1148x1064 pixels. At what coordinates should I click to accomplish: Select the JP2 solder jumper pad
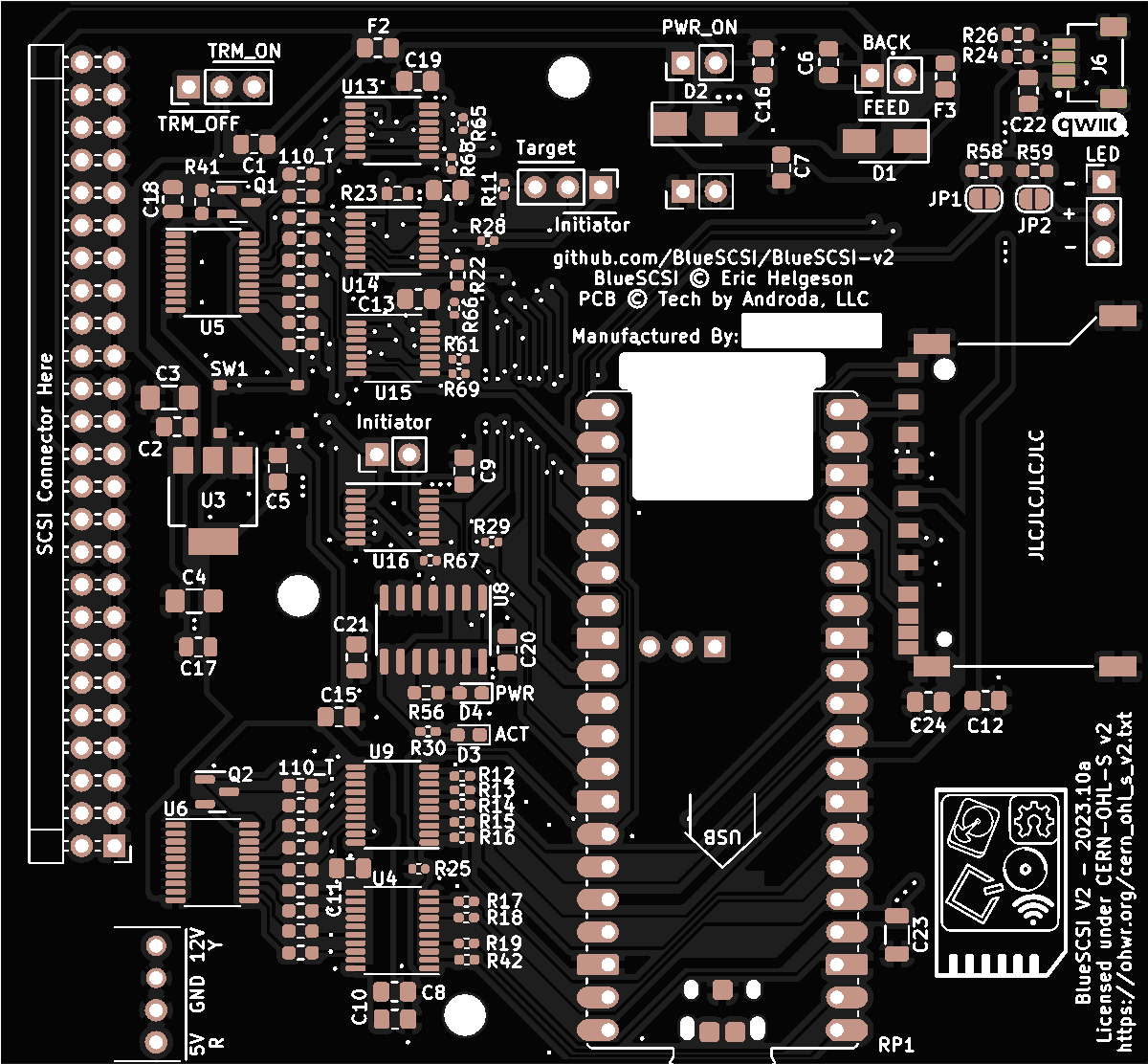coord(1033,199)
